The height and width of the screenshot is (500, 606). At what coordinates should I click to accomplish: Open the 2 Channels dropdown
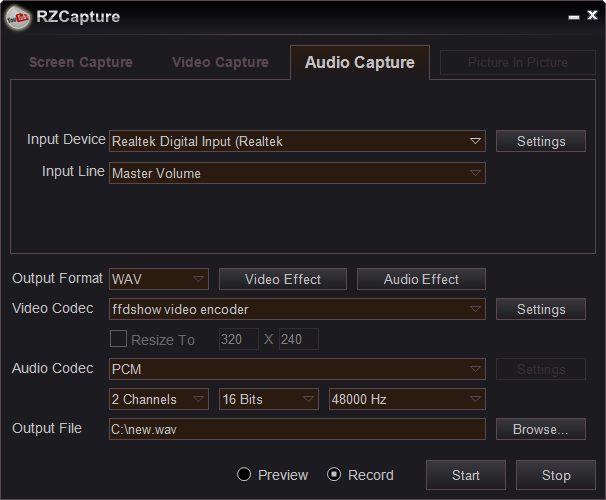click(x=159, y=399)
